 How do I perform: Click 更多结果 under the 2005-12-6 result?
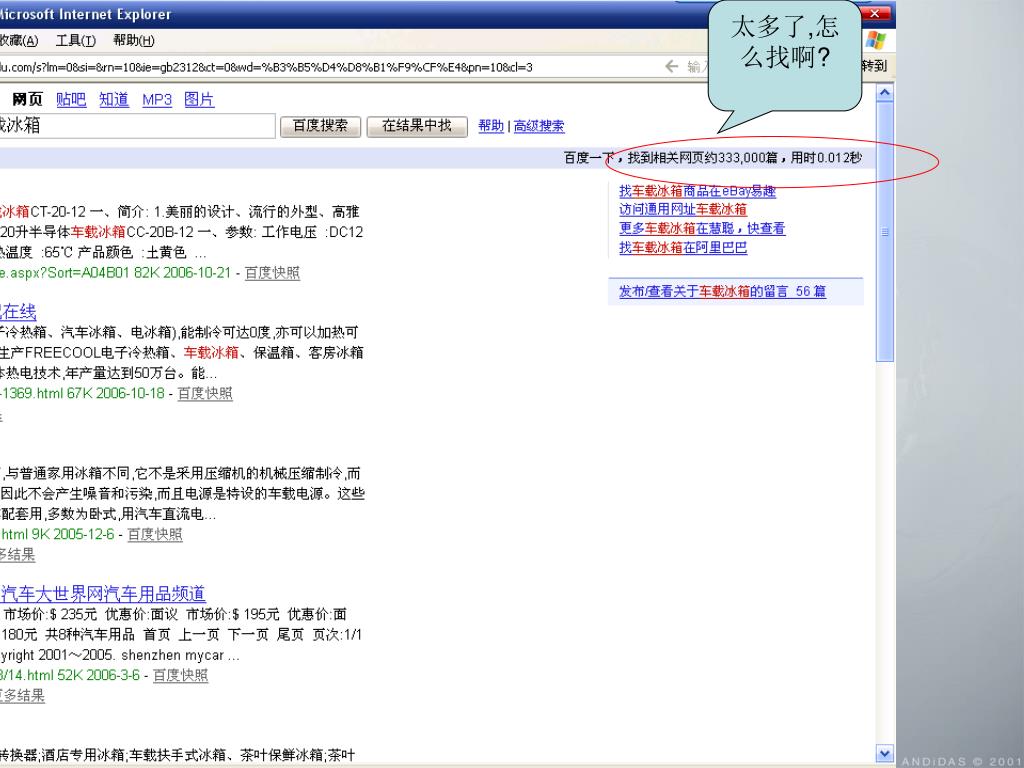tap(17, 555)
